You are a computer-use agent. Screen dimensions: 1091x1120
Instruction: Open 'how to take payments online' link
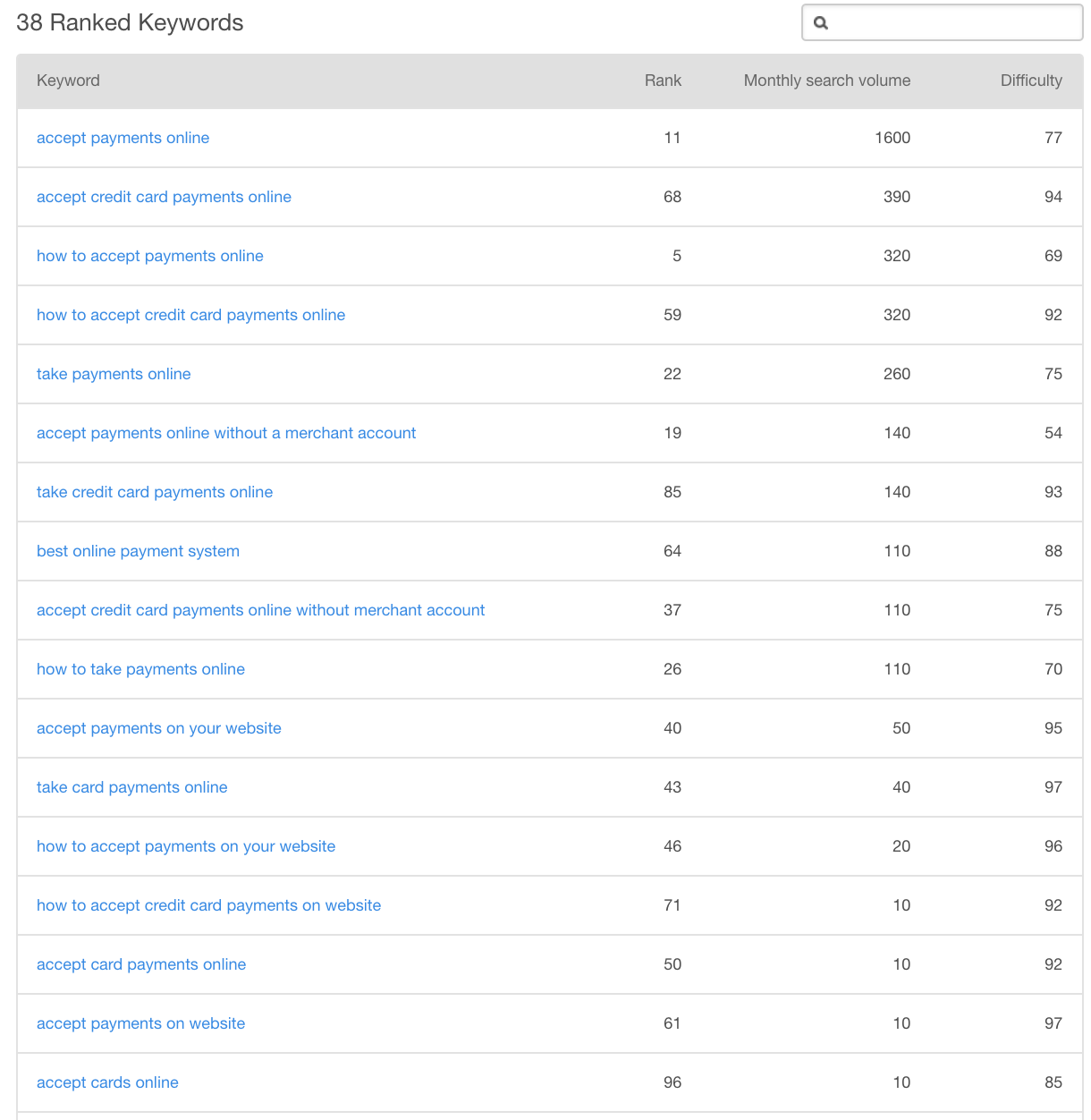coord(140,669)
